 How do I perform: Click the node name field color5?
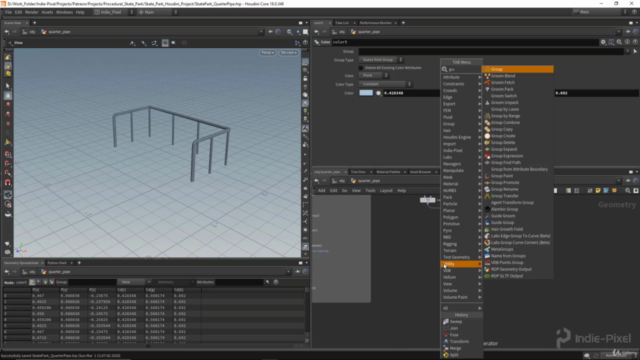(x=464, y=42)
